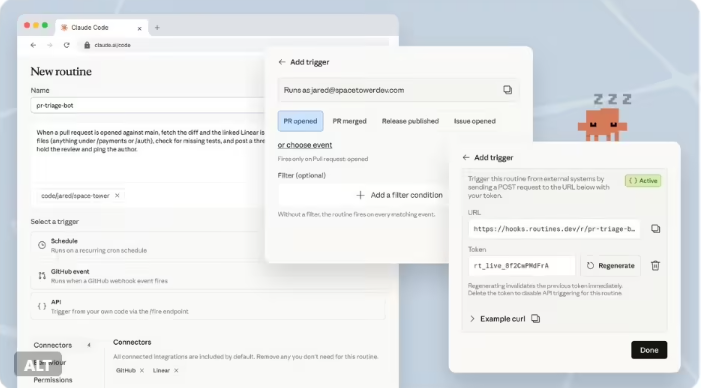Select the PR opened event
This screenshot has width=701, height=388.
300,121
